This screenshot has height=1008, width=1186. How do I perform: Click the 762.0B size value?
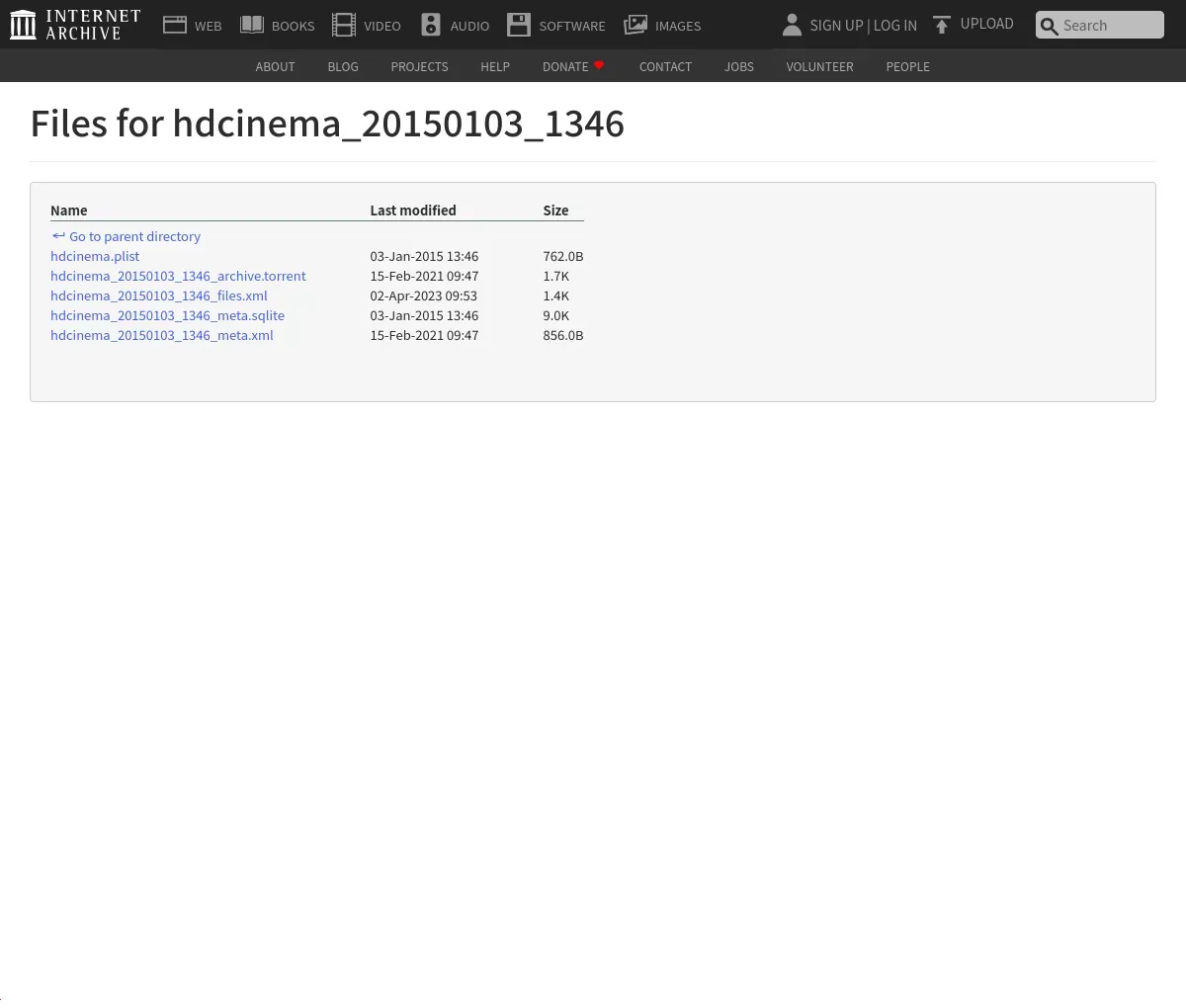(x=563, y=256)
